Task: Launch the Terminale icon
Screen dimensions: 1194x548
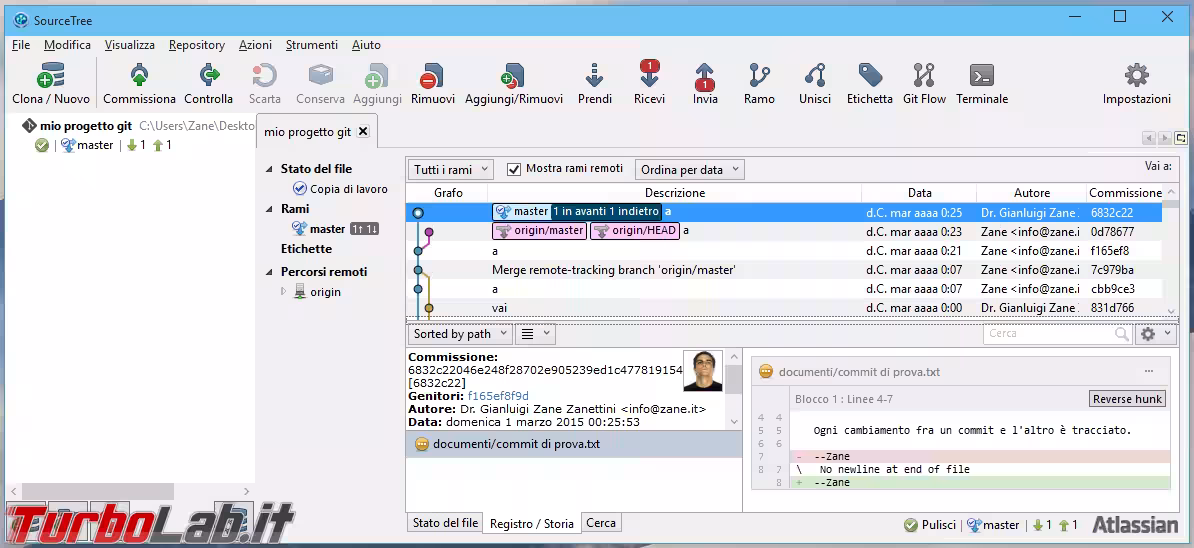Action: (981, 77)
